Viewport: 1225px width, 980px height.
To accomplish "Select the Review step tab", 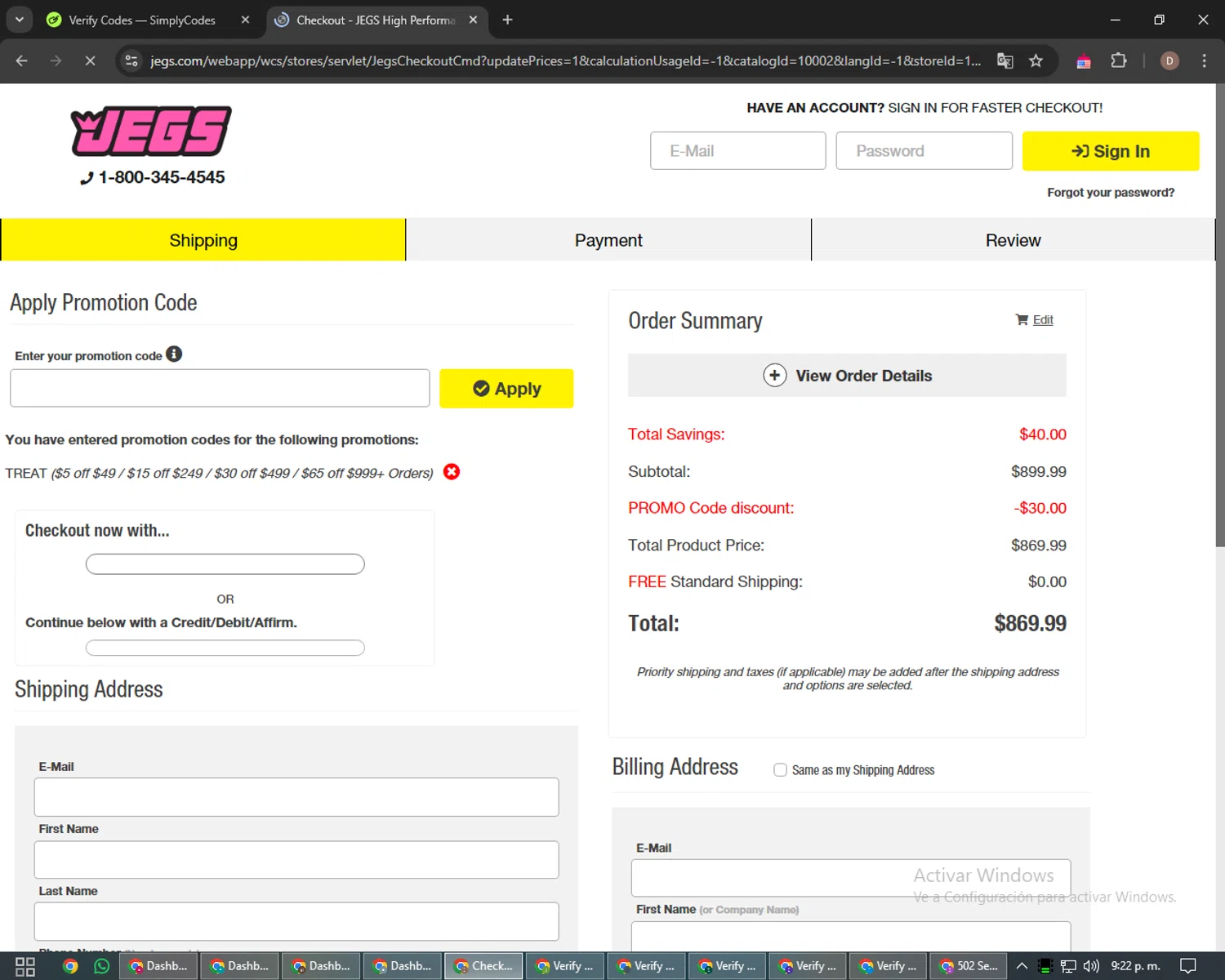I will click(x=1013, y=240).
